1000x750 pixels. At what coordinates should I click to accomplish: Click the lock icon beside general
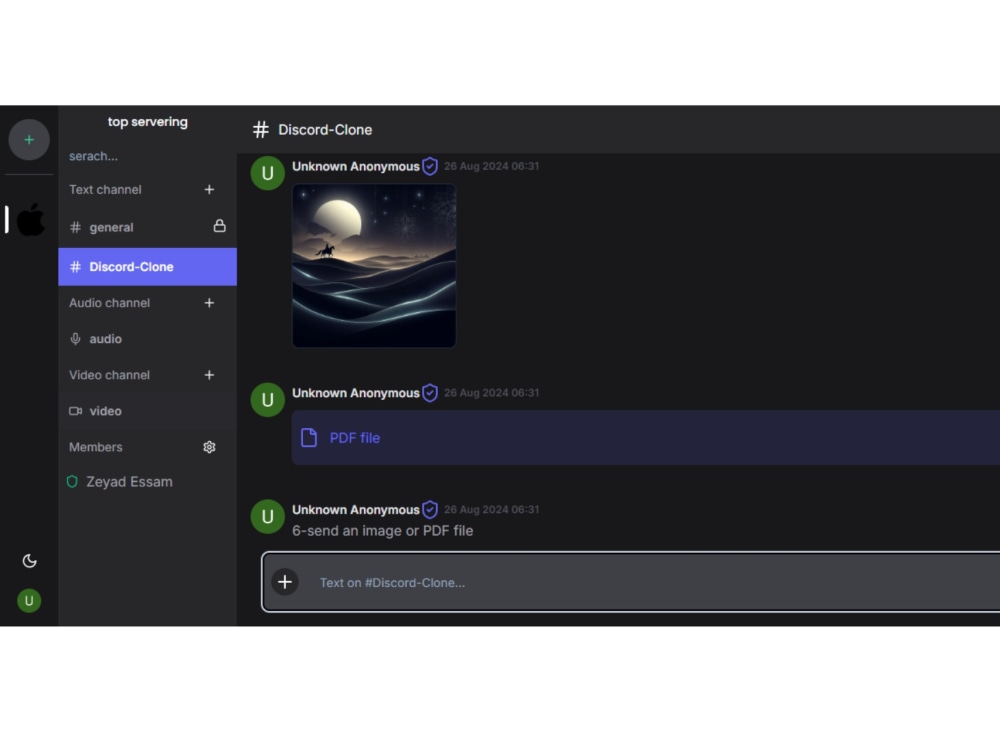tap(219, 226)
